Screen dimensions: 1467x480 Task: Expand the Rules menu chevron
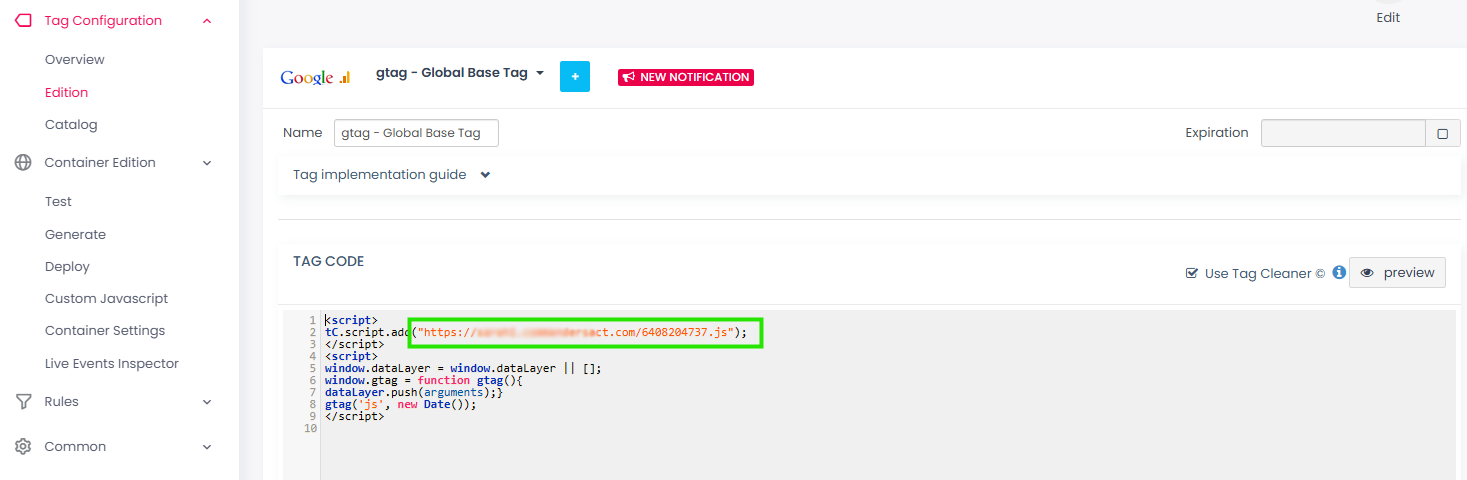point(207,402)
